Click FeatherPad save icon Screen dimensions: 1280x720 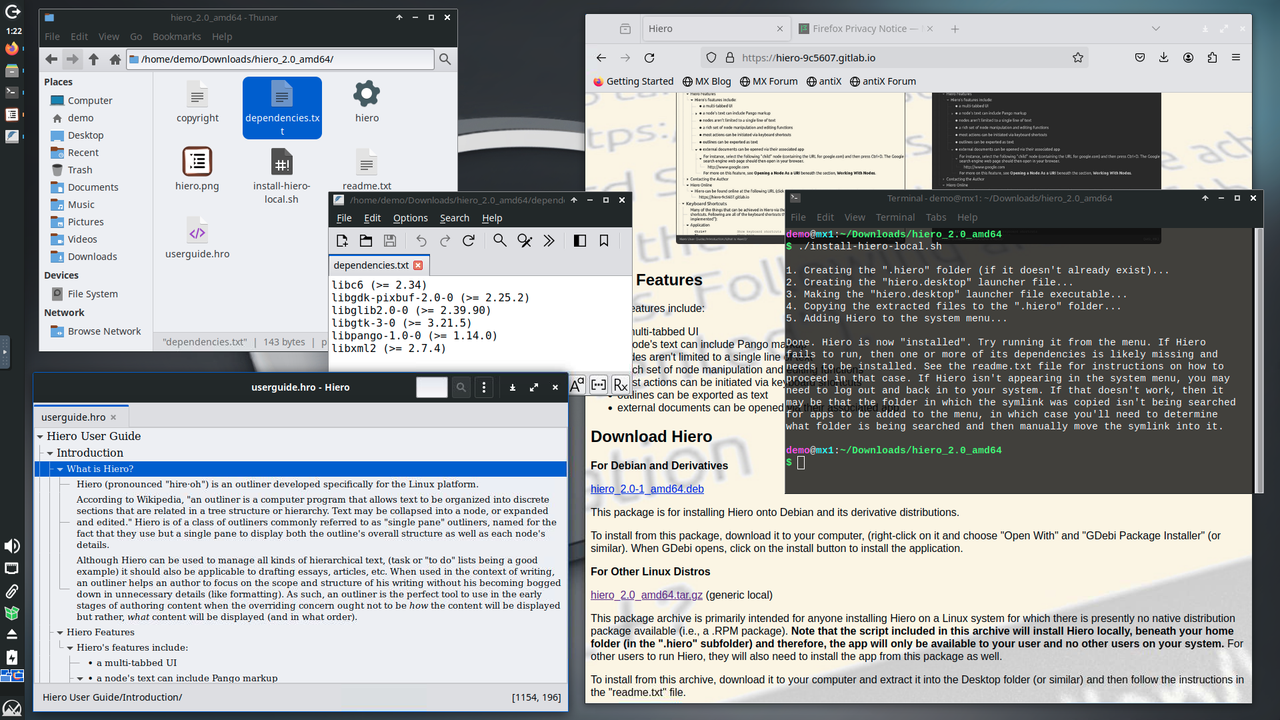pyautogui.click(x=390, y=241)
